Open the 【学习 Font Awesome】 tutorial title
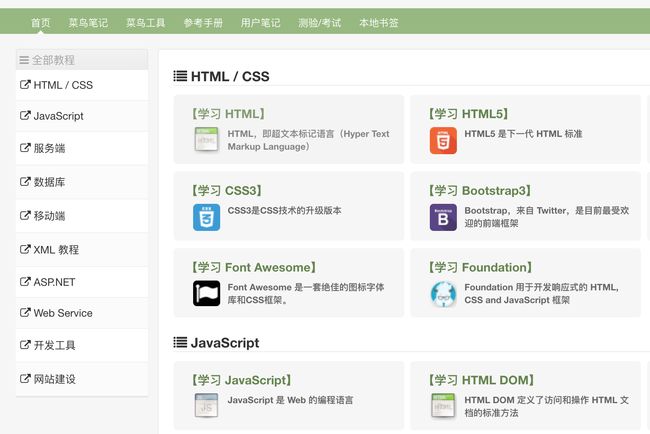This screenshot has width=650, height=434. point(254,267)
